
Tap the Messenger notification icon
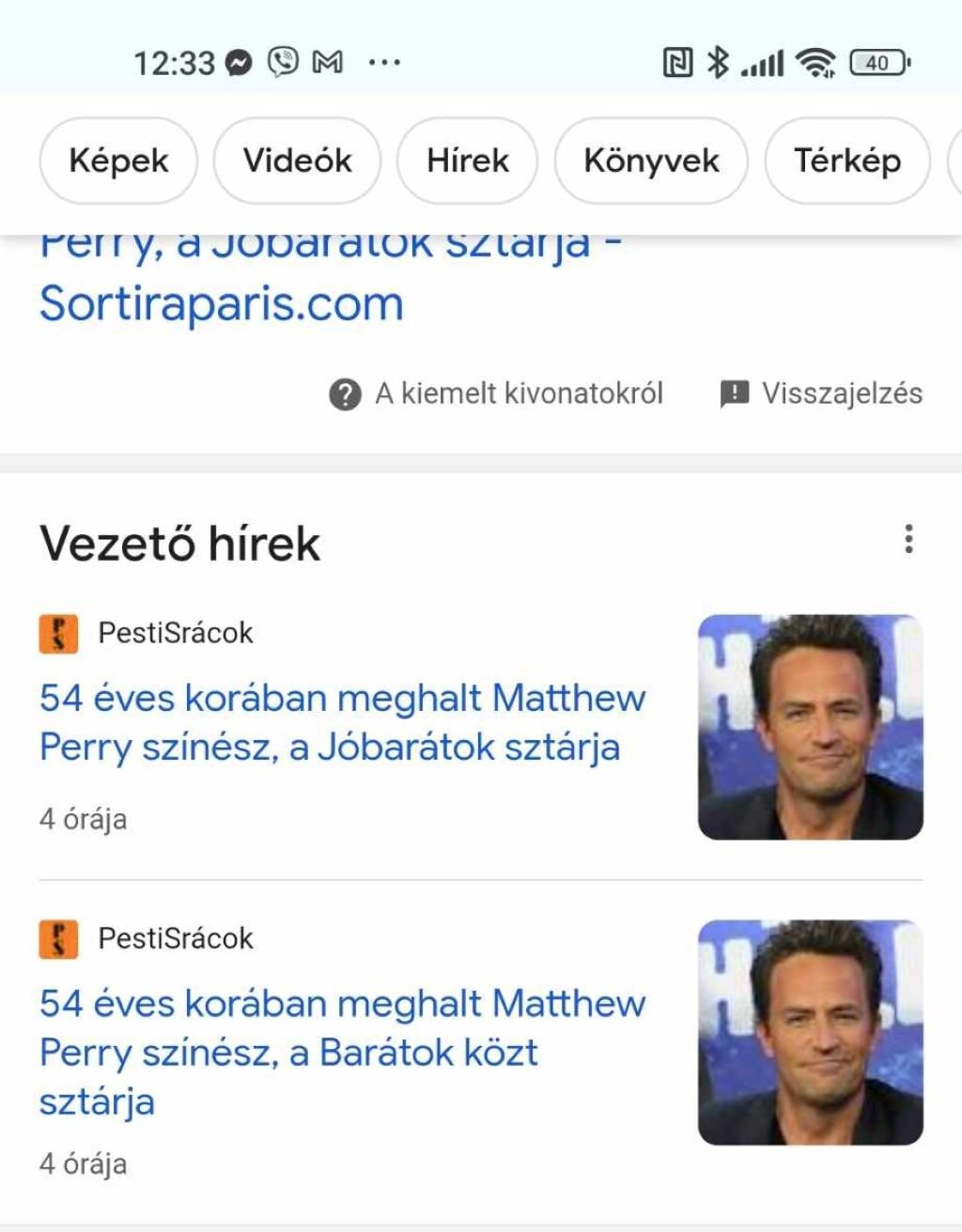tap(240, 63)
